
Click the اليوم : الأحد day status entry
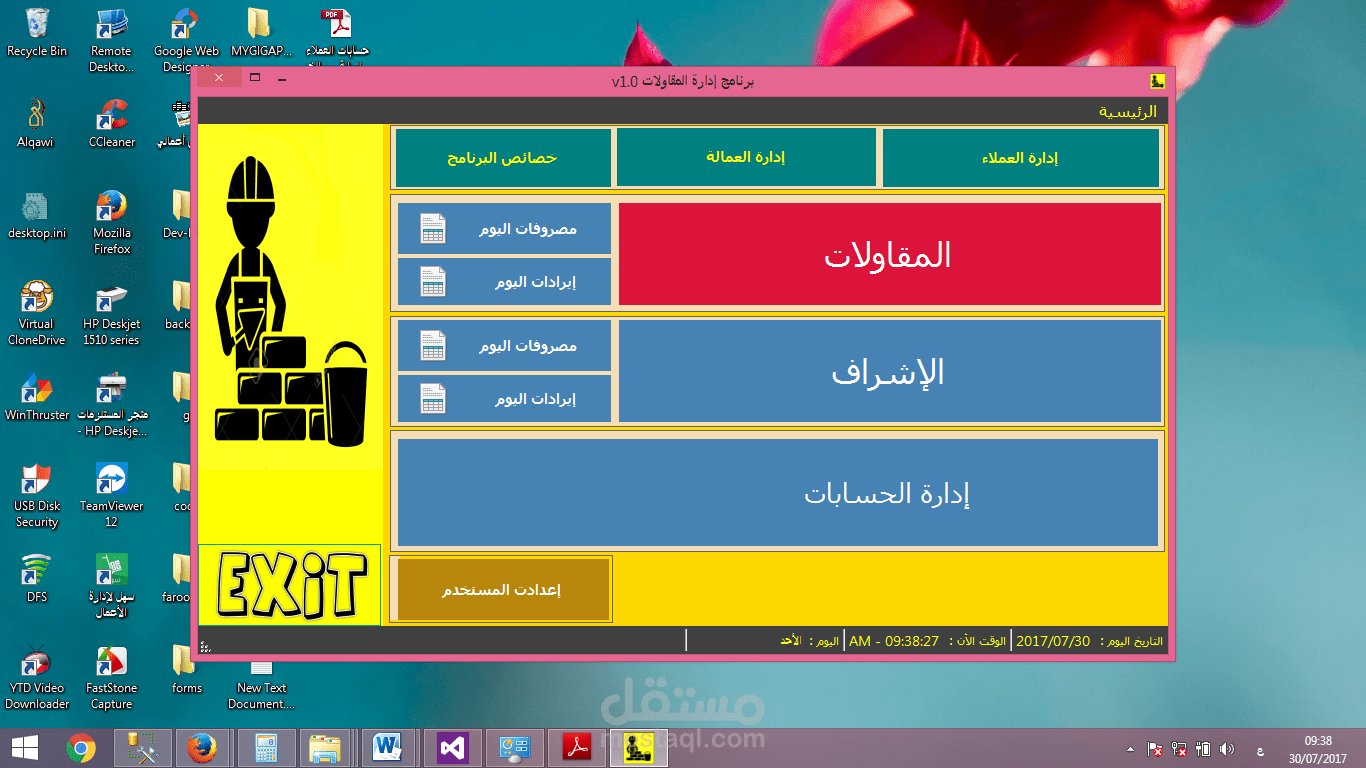point(810,641)
